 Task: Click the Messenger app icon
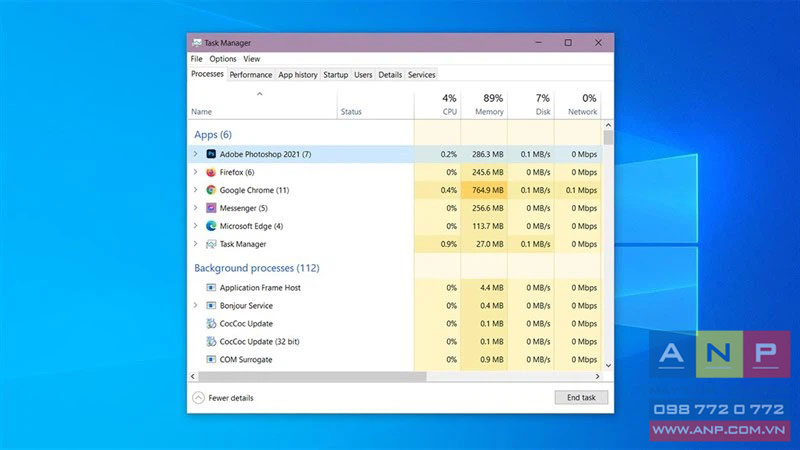tap(211, 208)
